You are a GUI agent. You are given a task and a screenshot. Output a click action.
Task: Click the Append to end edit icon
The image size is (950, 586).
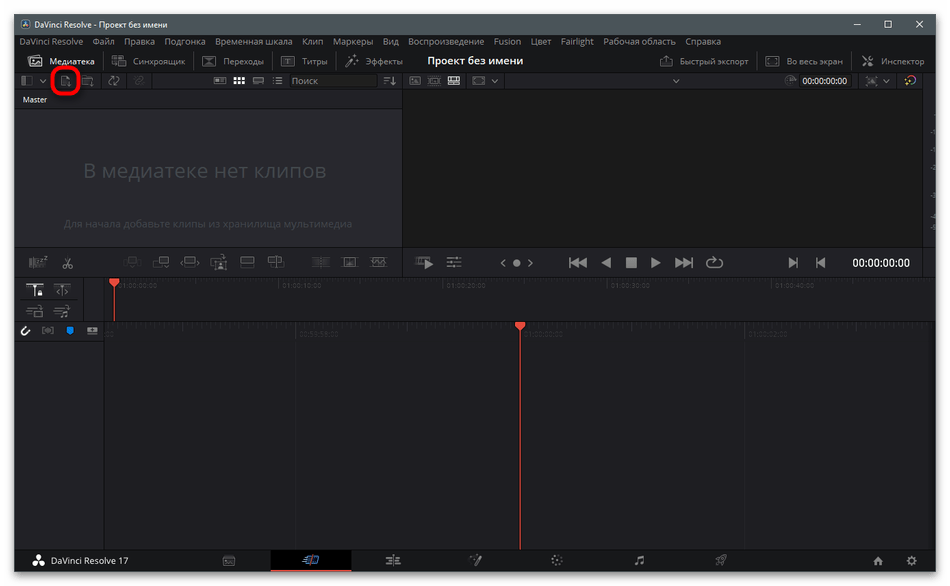161,262
